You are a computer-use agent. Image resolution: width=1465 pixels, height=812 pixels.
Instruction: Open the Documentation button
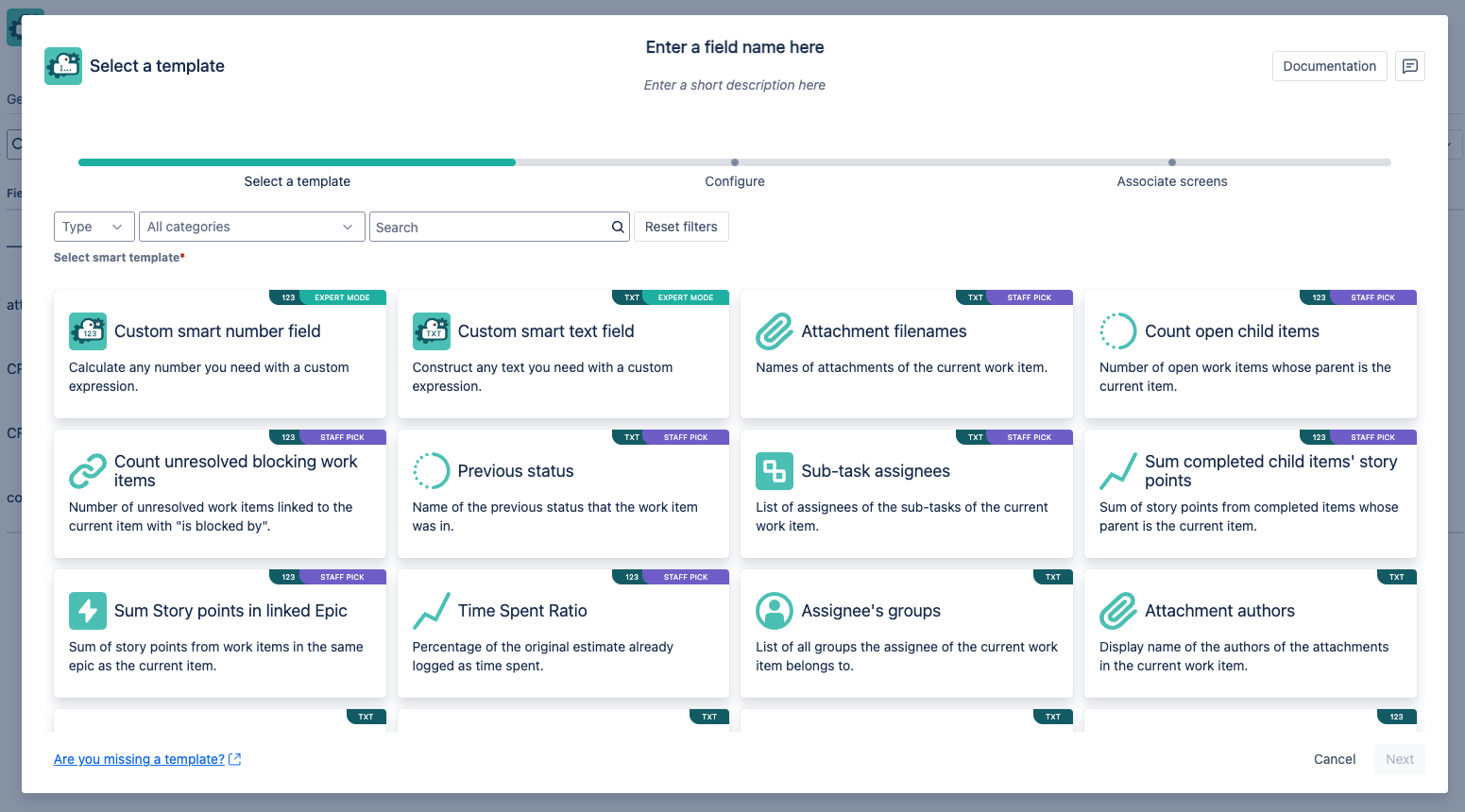(1329, 66)
